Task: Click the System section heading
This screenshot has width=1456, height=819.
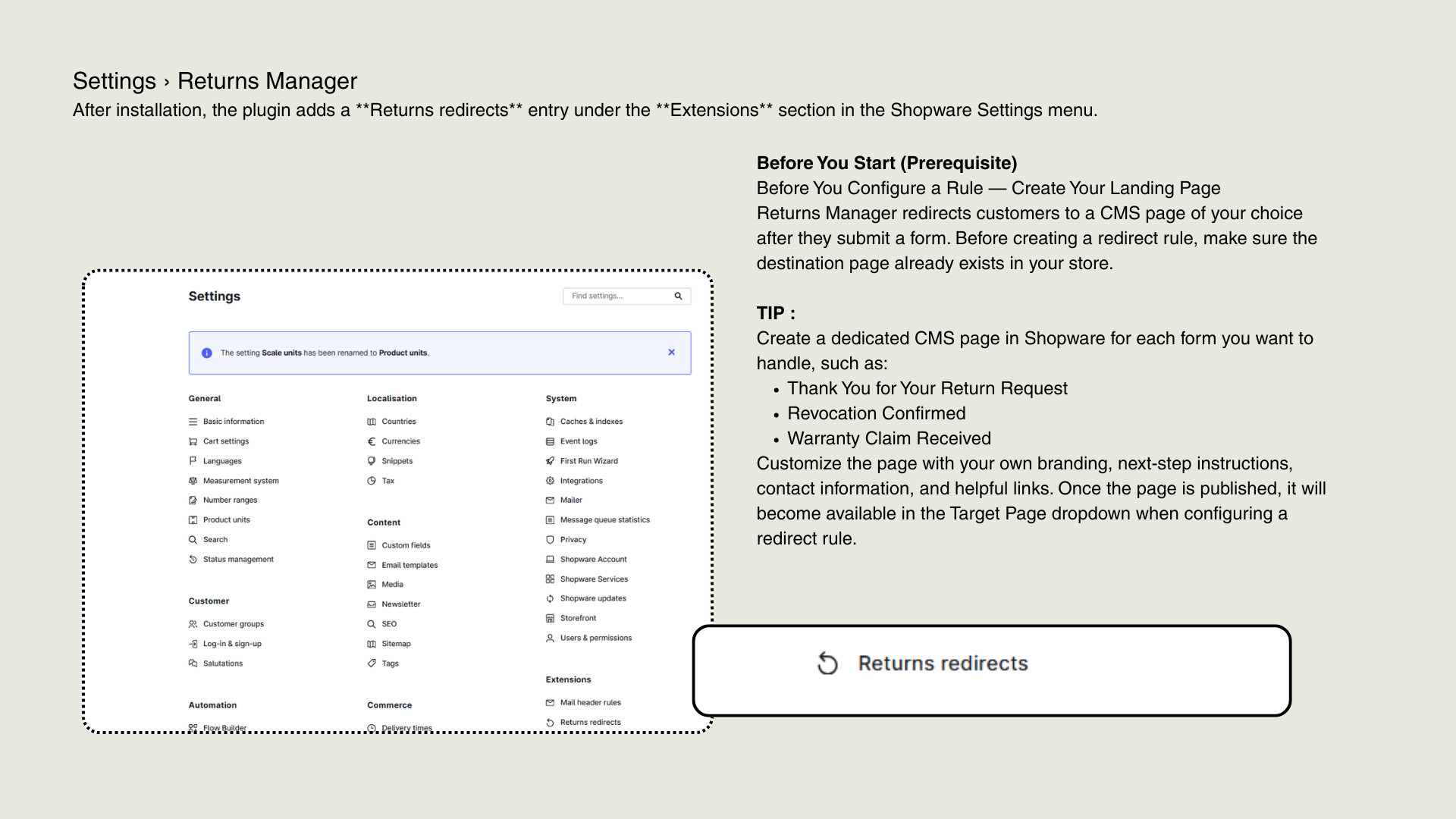Action: point(561,399)
